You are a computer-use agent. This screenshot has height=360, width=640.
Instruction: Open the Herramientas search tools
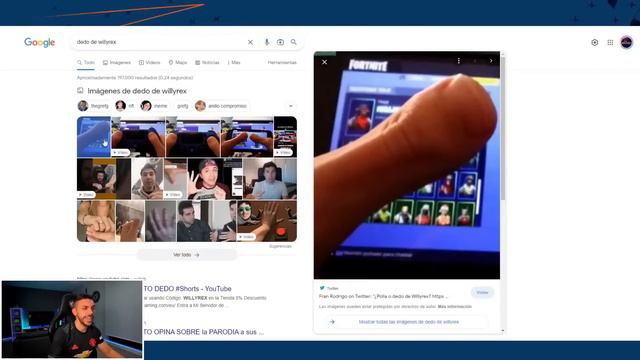click(x=282, y=62)
